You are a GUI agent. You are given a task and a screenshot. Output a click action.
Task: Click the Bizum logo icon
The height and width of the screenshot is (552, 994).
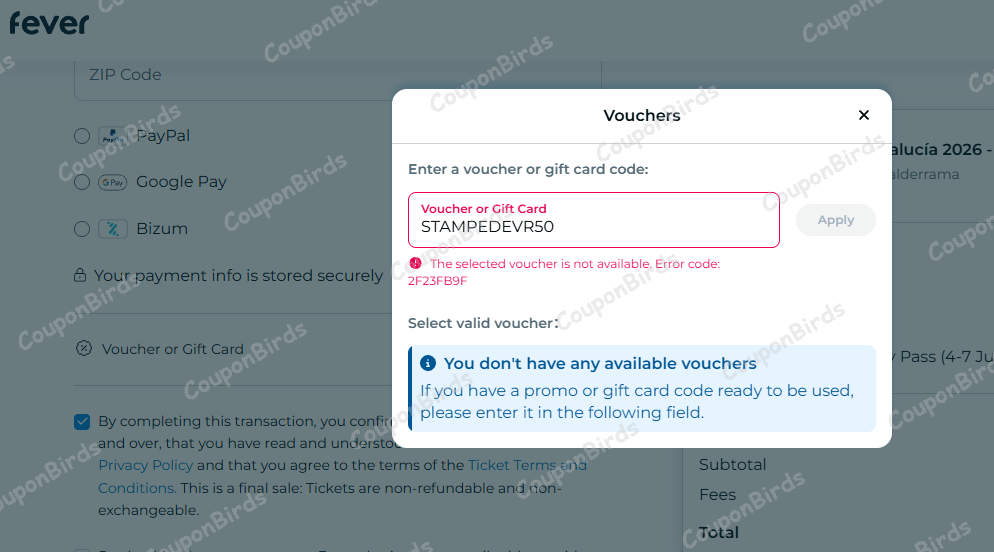[x=113, y=229]
